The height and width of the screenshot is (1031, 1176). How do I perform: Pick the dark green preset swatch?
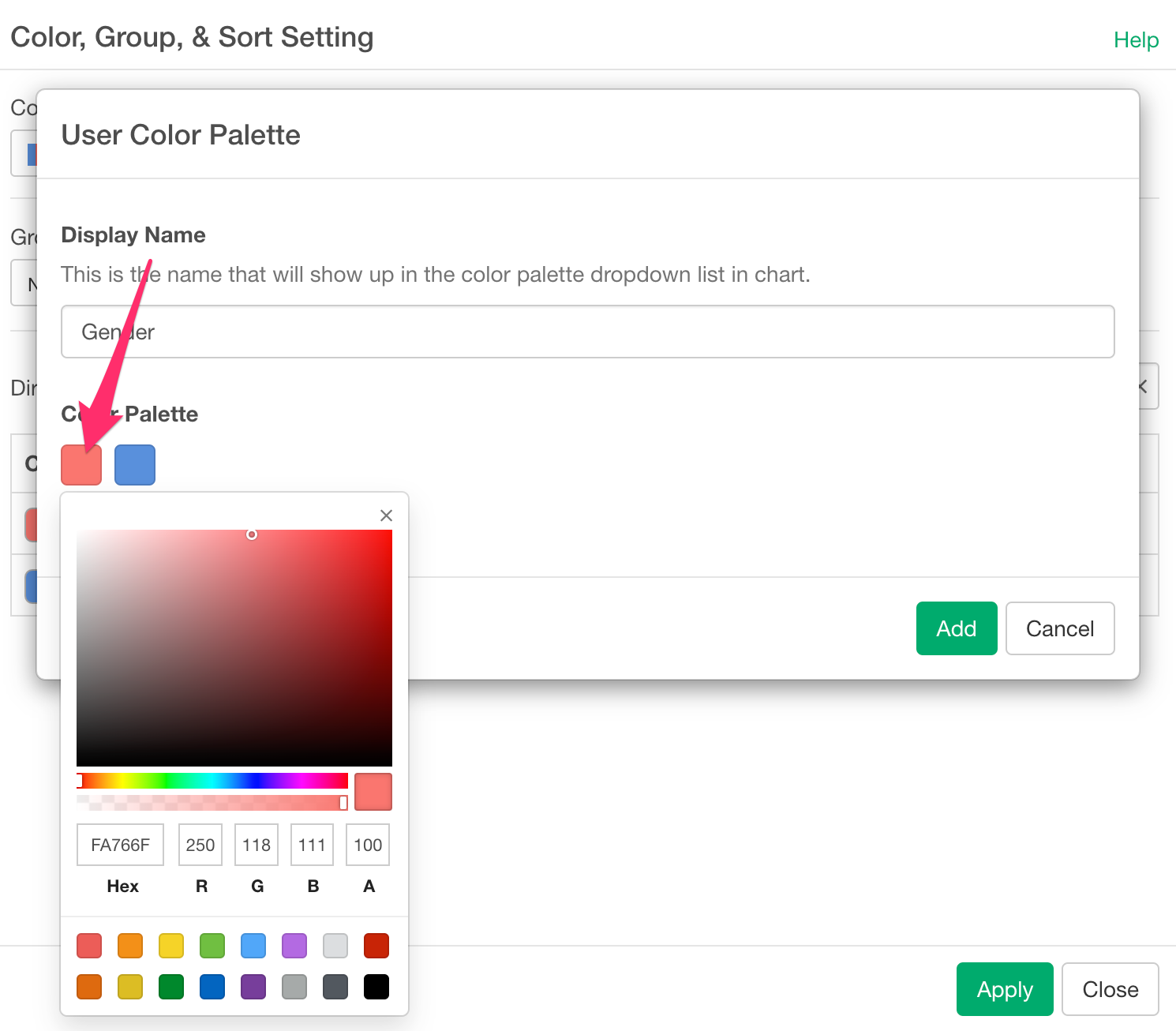tap(171, 987)
